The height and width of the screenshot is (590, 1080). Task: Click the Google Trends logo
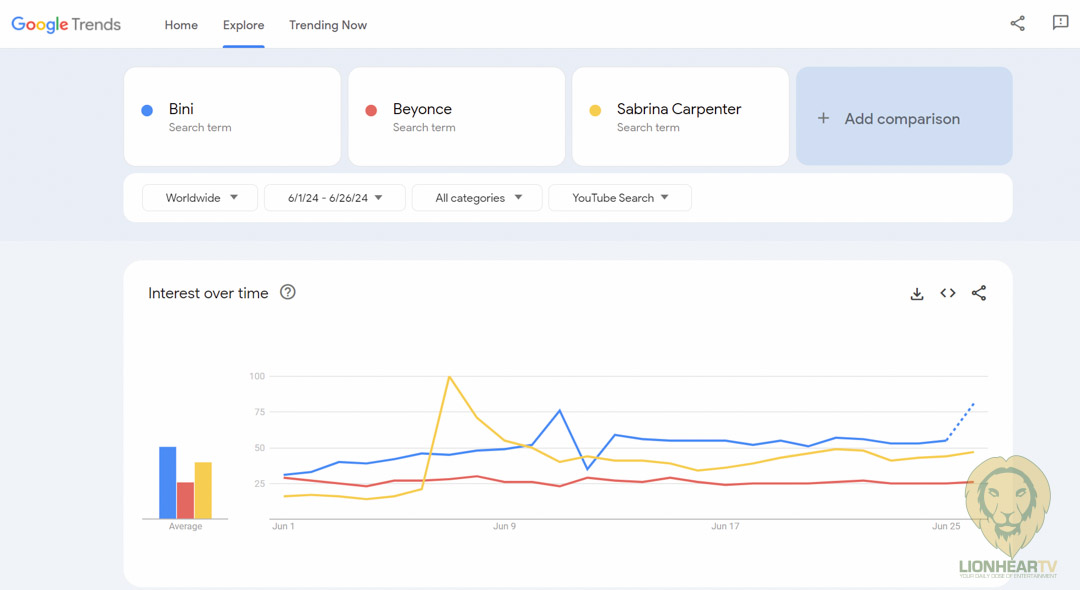click(x=66, y=25)
